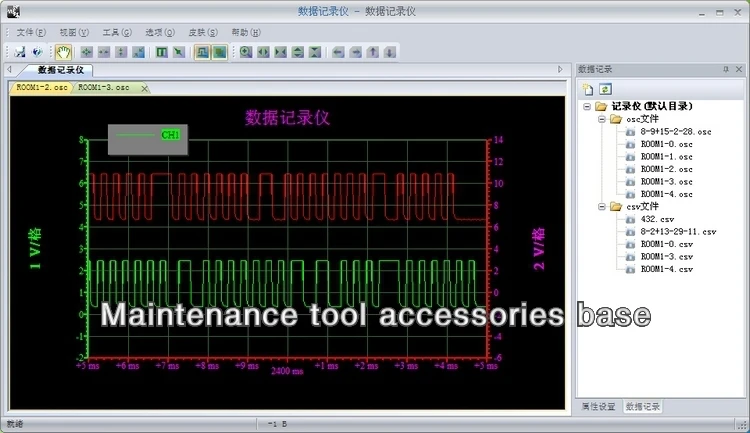The height and width of the screenshot is (433, 750).
Task: Select the hand pan tool
Action: (x=63, y=52)
